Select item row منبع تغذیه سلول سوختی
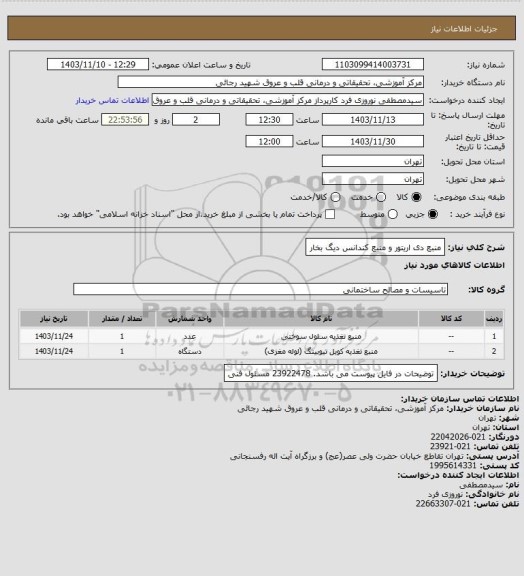 pos(261,336)
